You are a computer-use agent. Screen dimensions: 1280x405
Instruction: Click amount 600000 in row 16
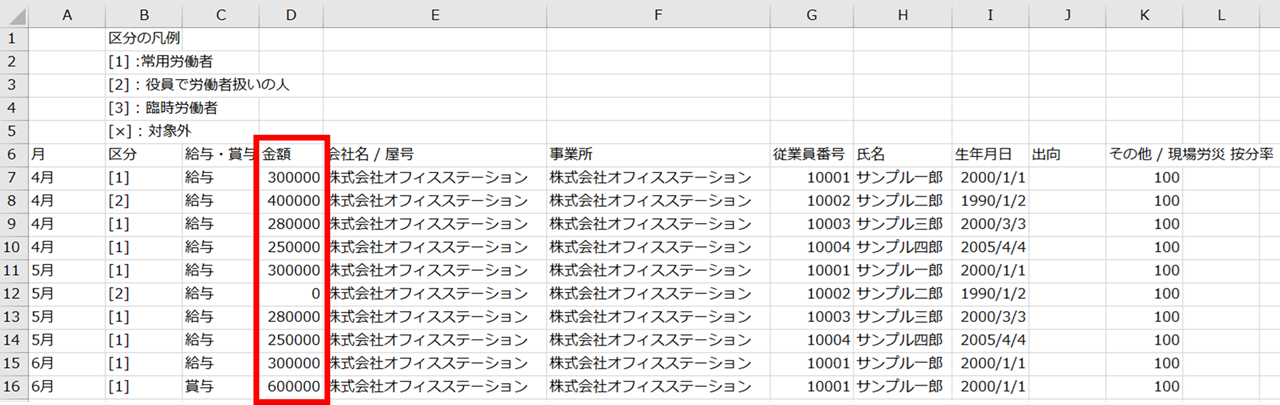[292, 386]
